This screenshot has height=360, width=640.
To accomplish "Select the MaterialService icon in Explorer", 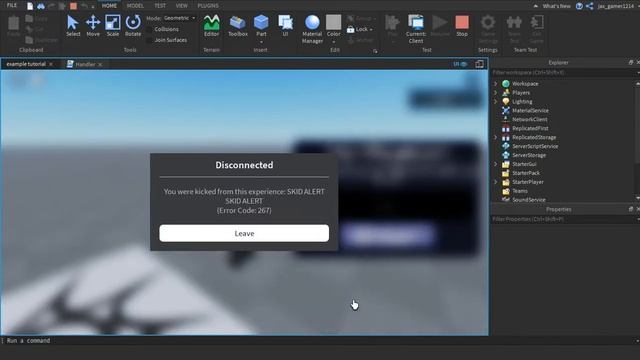I will click(x=506, y=111).
